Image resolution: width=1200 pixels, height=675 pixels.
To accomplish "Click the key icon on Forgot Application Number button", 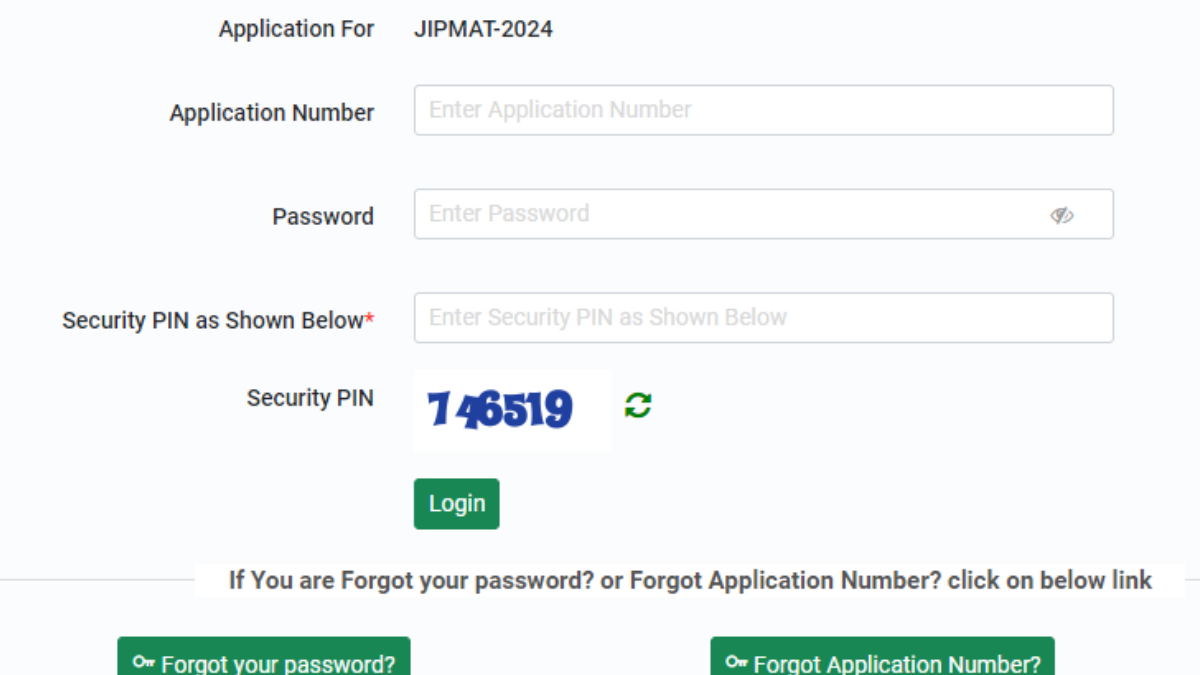I will coord(737,662).
